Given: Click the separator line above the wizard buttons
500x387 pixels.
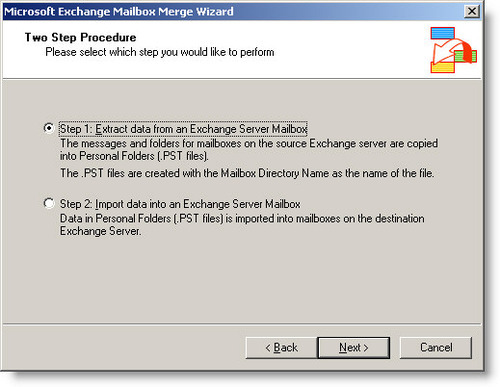Looking at the screenshot, I should 242,323.
